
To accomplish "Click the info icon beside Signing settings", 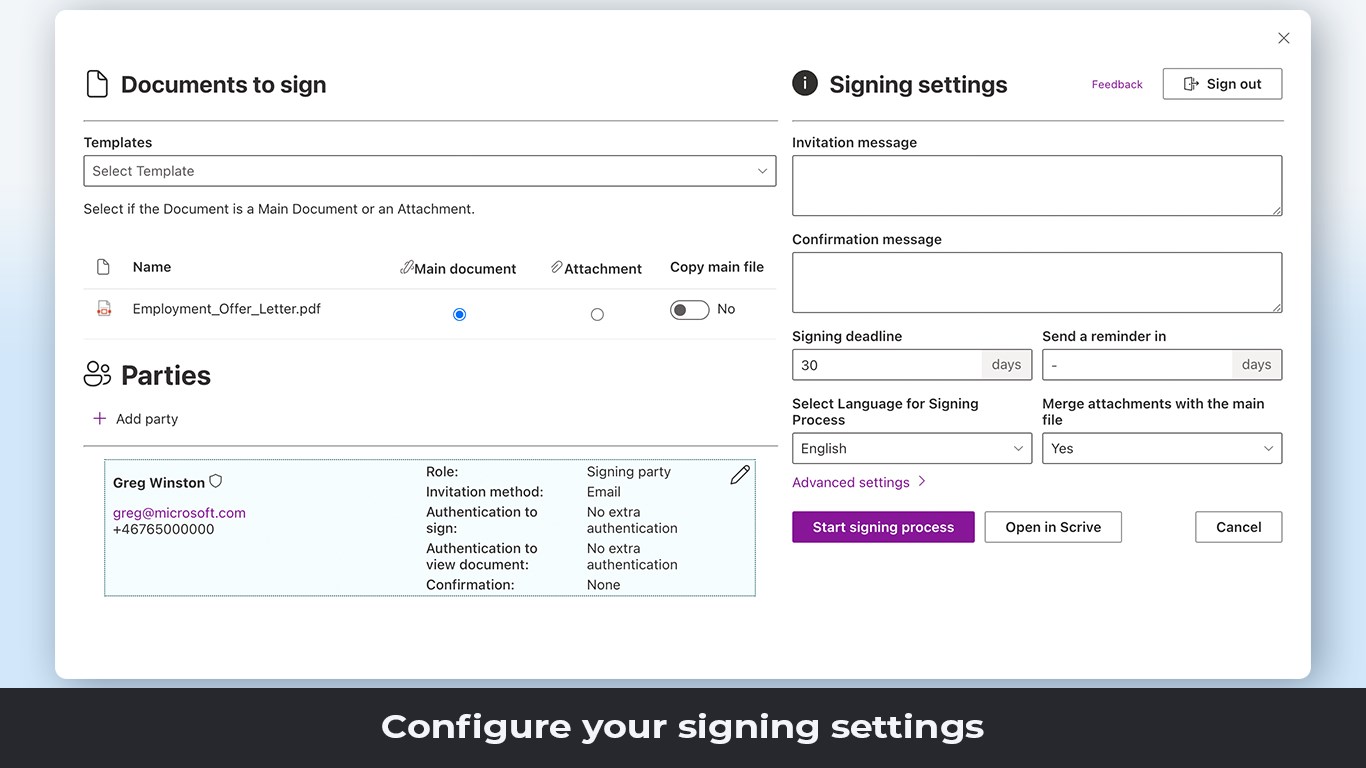I will (x=805, y=84).
